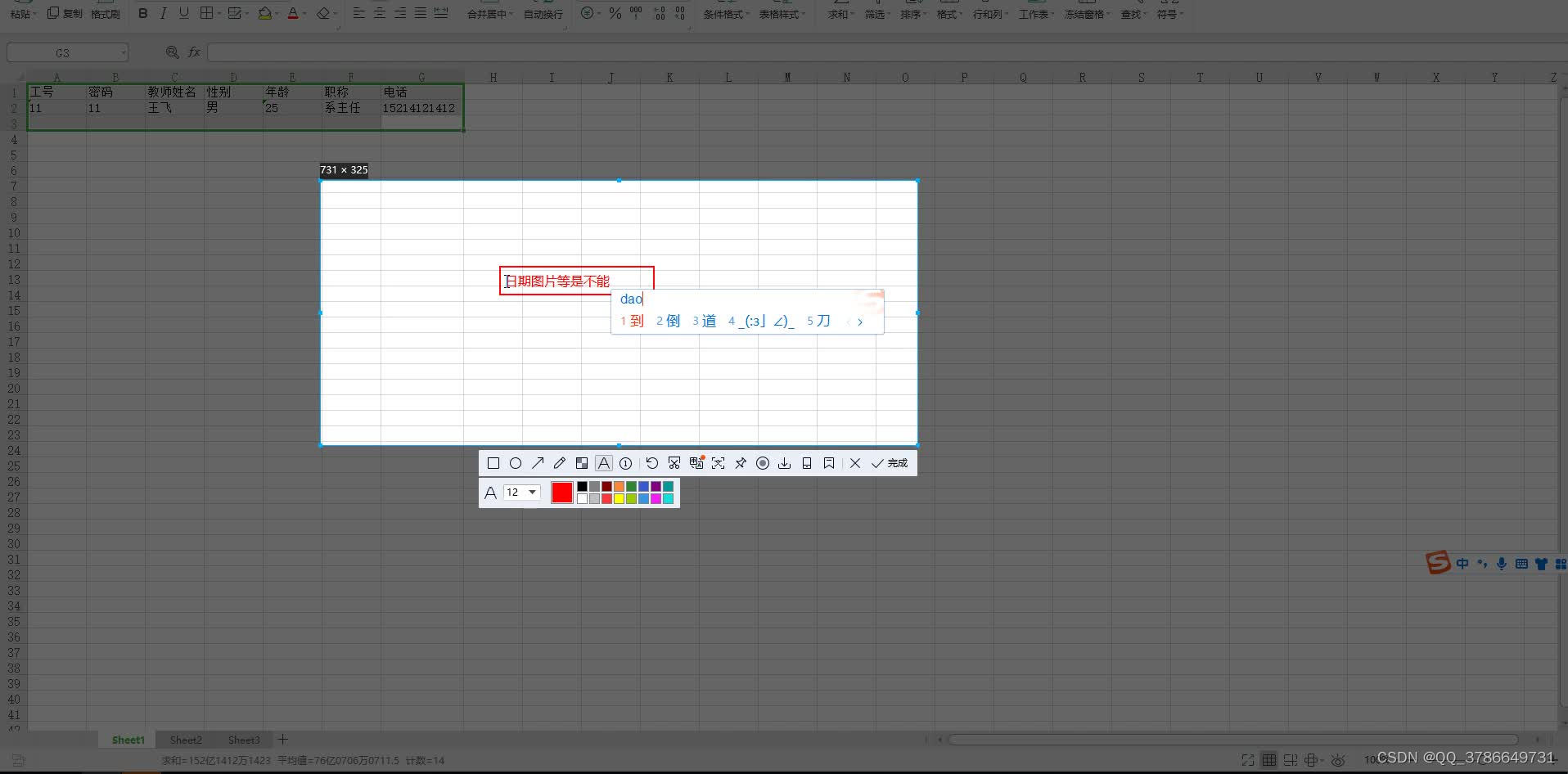
Task: Select the mosaic blur tool
Action: pyautogui.click(x=582, y=463)
